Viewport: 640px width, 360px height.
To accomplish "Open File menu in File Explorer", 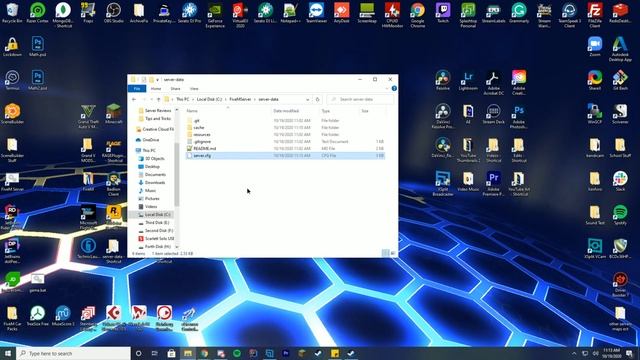I will pyautogui.click(x=137, y=89).
